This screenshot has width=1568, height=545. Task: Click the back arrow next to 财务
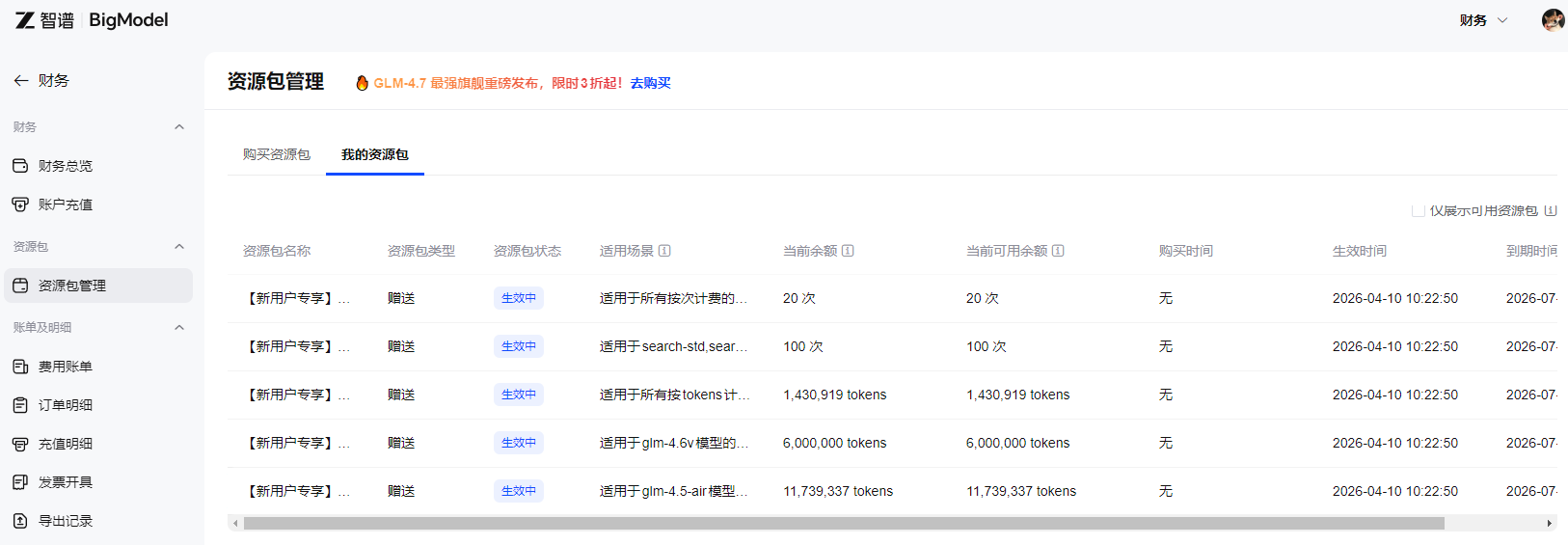tap(21, 81)
